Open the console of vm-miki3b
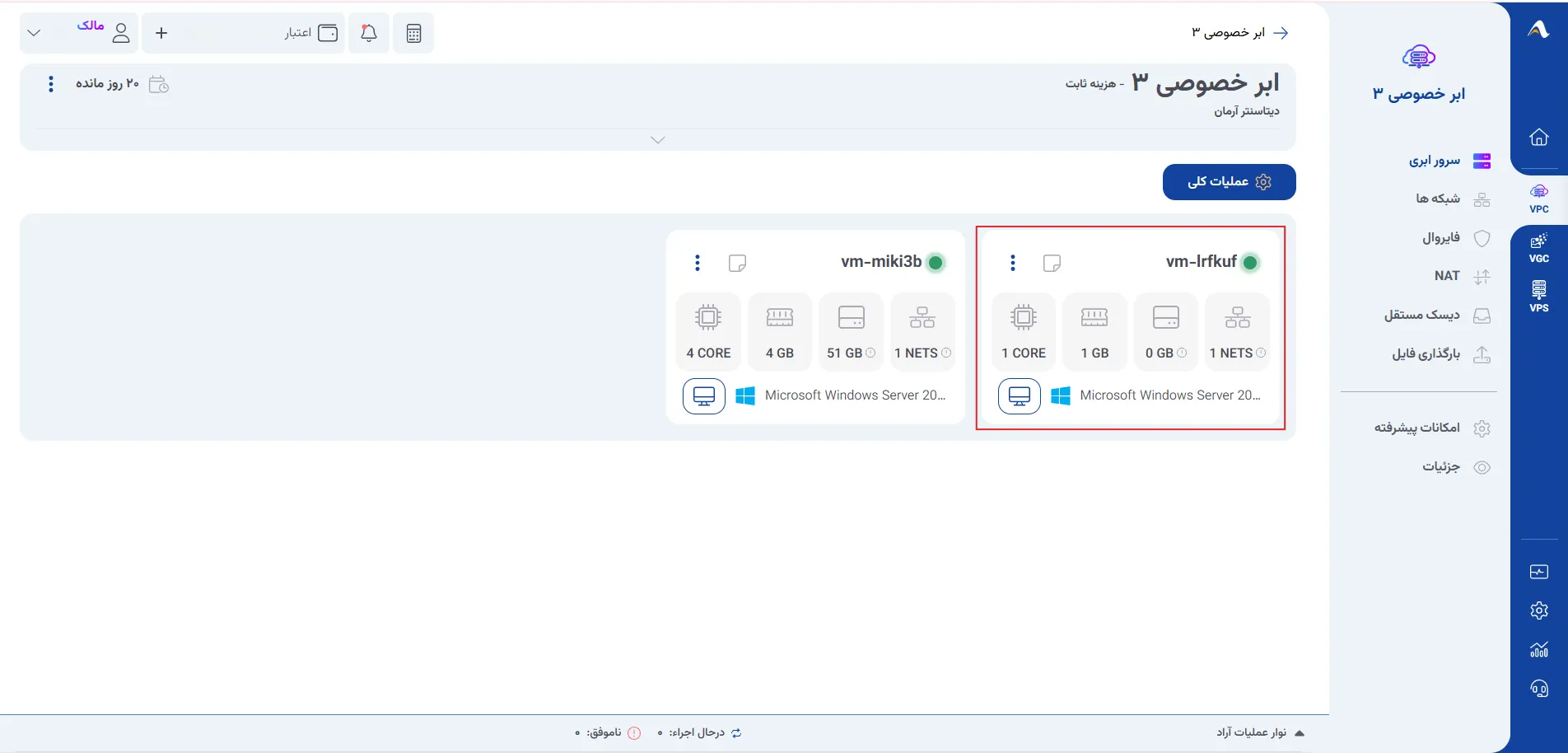The image size is (1568, 753). pyautogui.click(x=704, y=396)
